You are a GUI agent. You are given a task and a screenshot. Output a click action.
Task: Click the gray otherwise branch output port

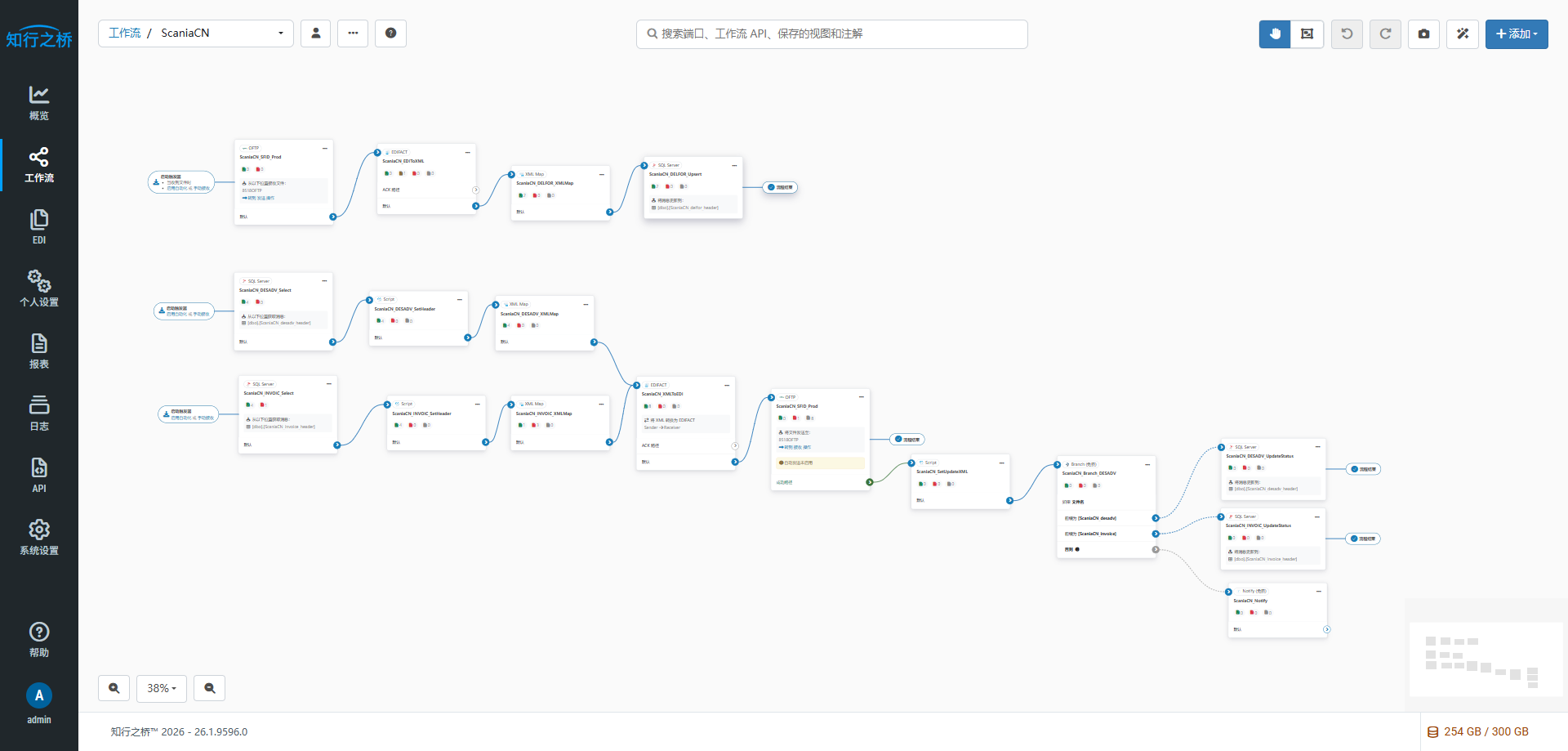pos(1156,549)
